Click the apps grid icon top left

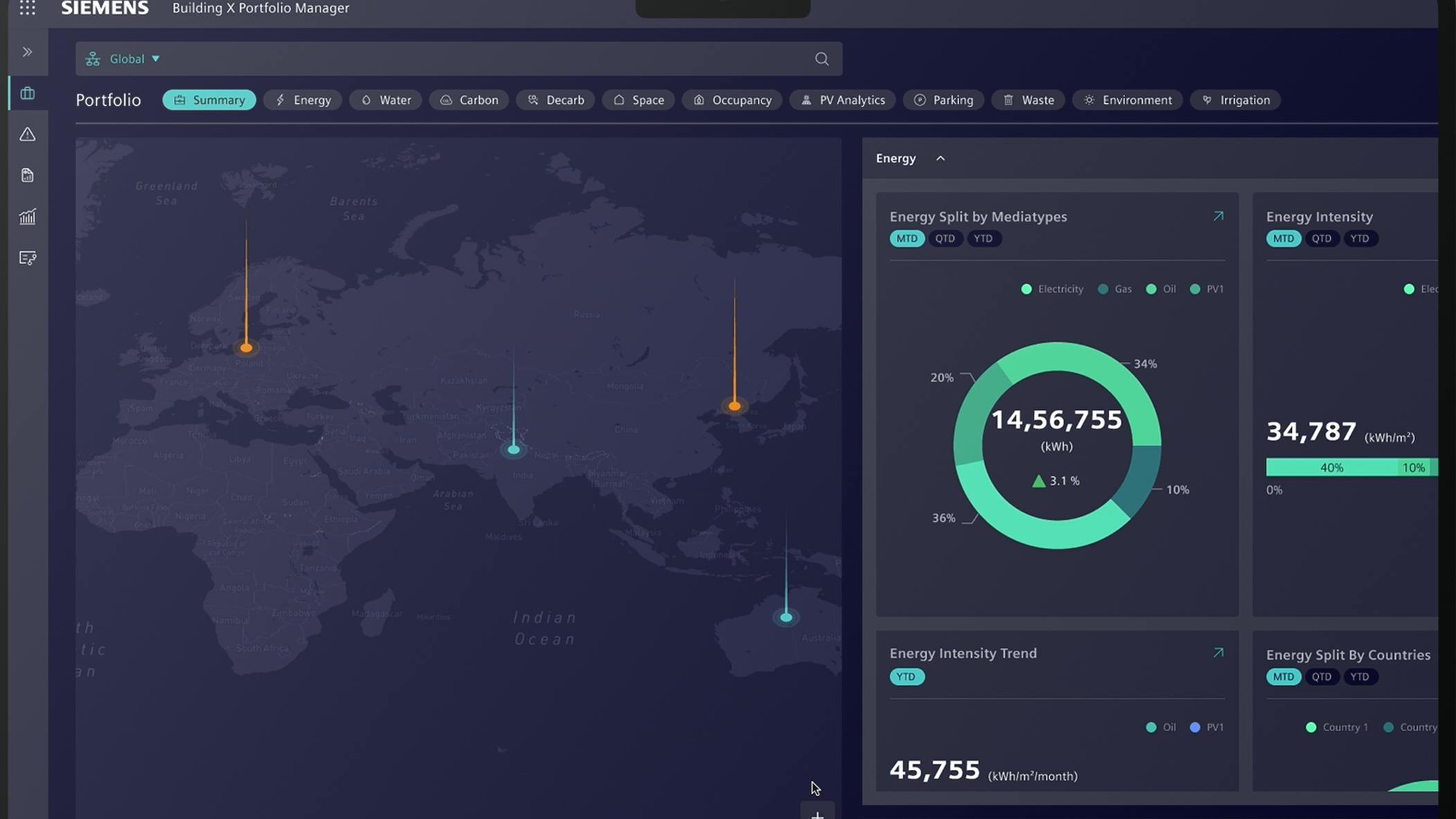pos(28,8)
